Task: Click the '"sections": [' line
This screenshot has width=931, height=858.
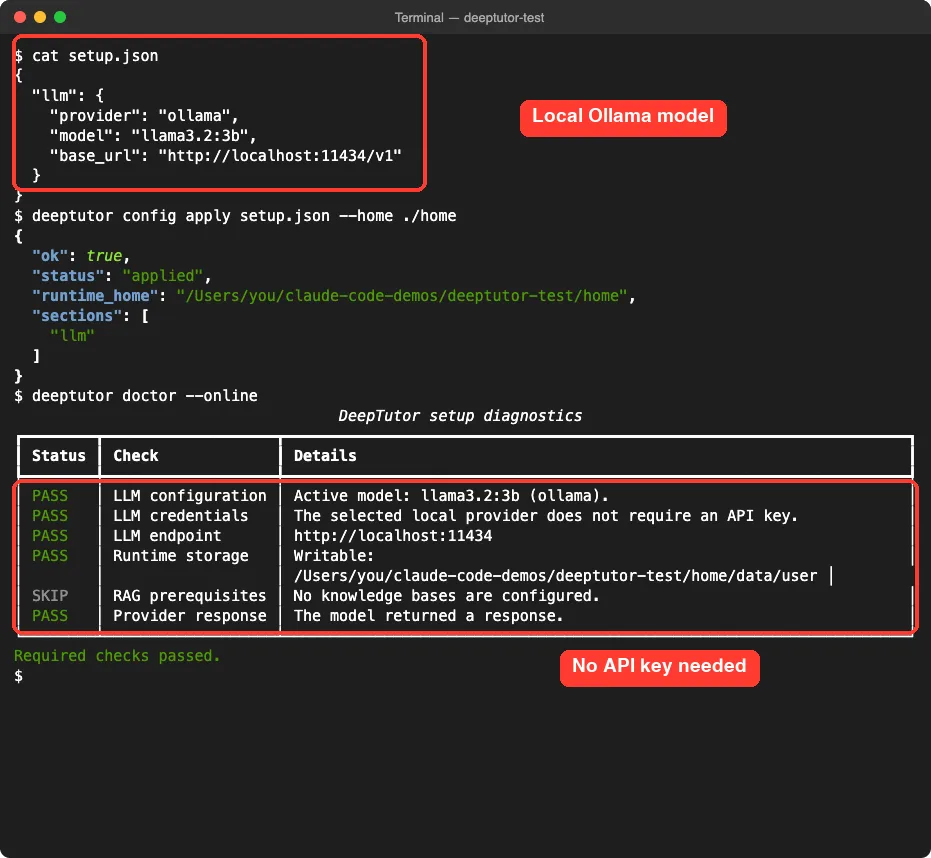Action: (90, 316)
